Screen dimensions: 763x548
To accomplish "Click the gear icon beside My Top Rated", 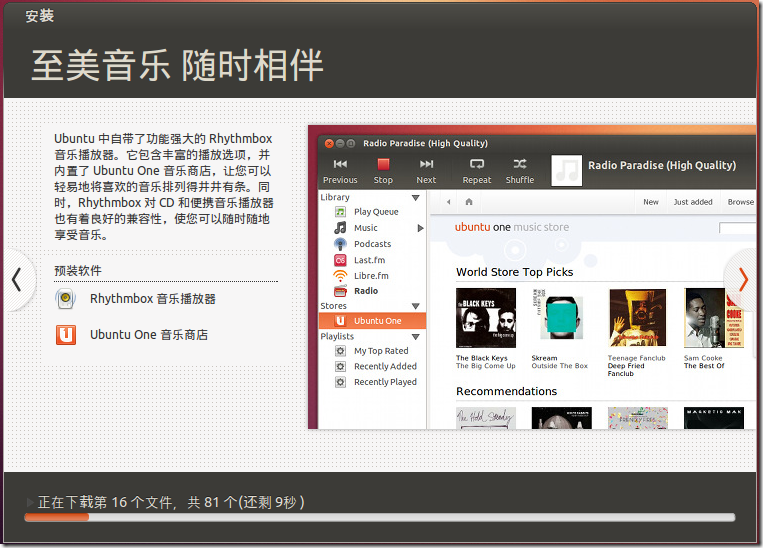I will pos(340,351).
